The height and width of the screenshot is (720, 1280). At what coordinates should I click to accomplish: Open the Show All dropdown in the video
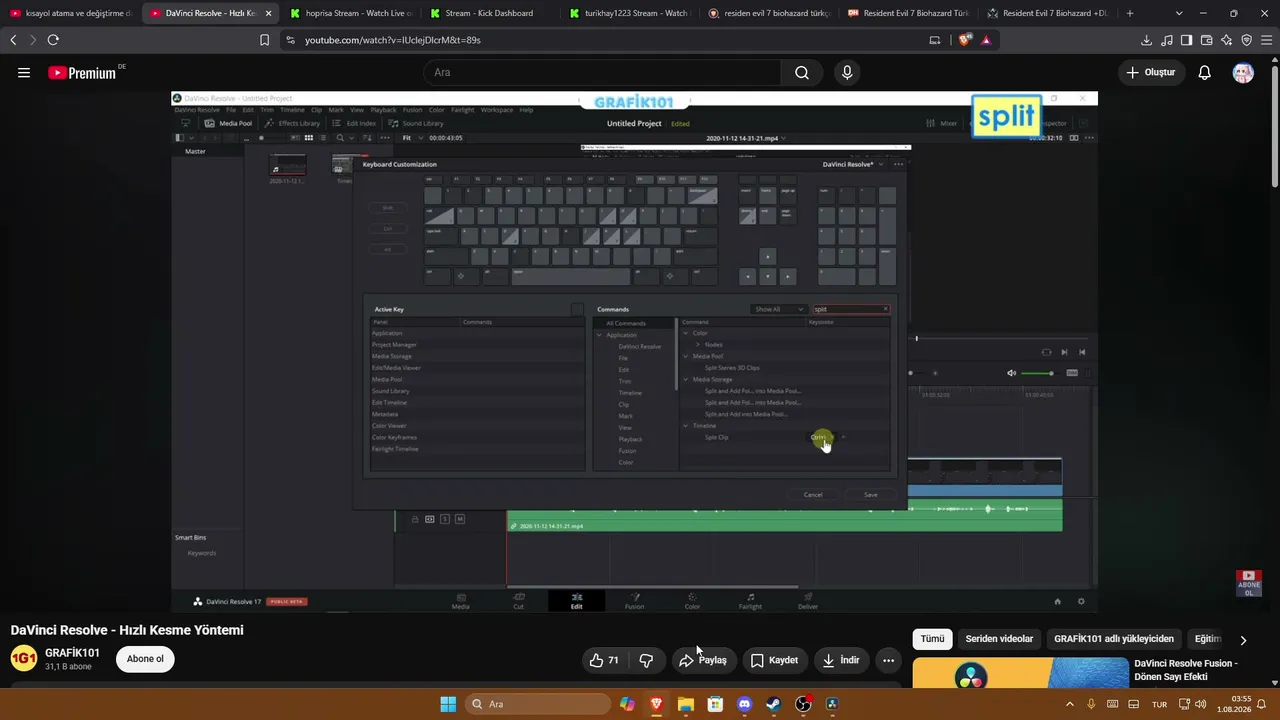coord(779,309)
